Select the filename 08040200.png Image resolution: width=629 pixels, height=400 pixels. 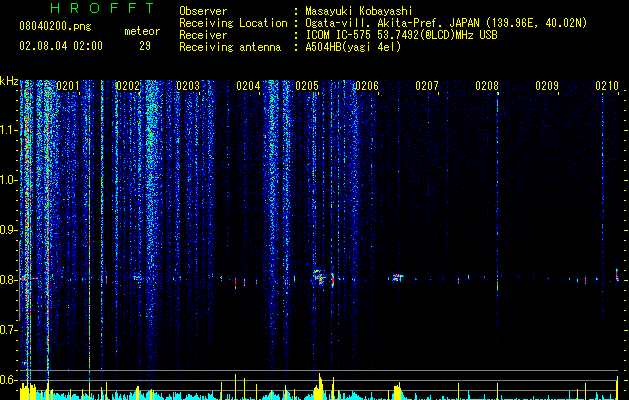point(55,26)
